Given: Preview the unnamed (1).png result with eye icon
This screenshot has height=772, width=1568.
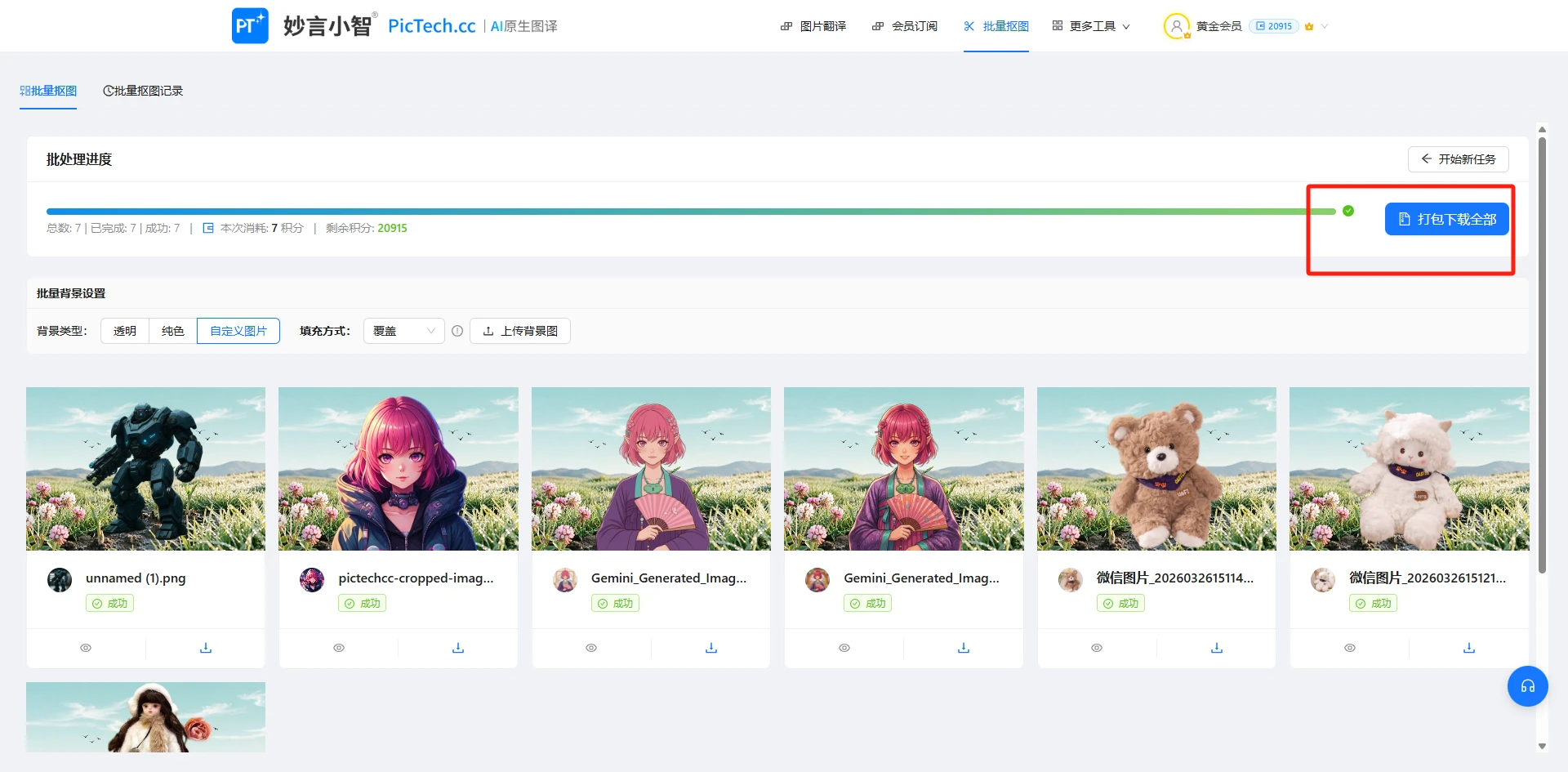Looking at the screenshot, I should click(x=86, y=648).
